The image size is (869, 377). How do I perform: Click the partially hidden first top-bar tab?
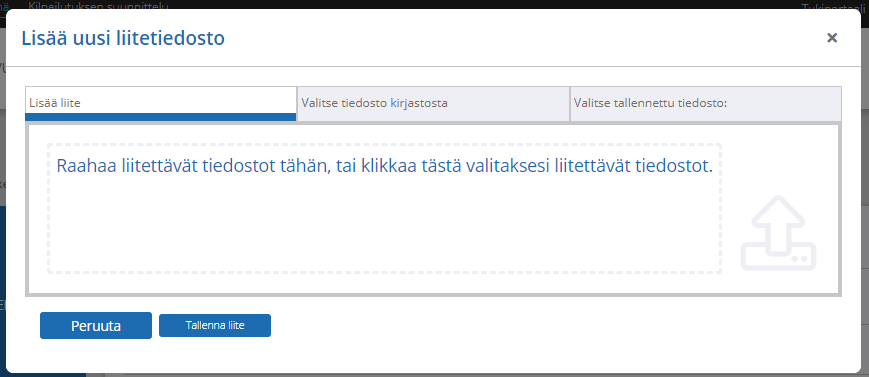(x=4, y=5)
